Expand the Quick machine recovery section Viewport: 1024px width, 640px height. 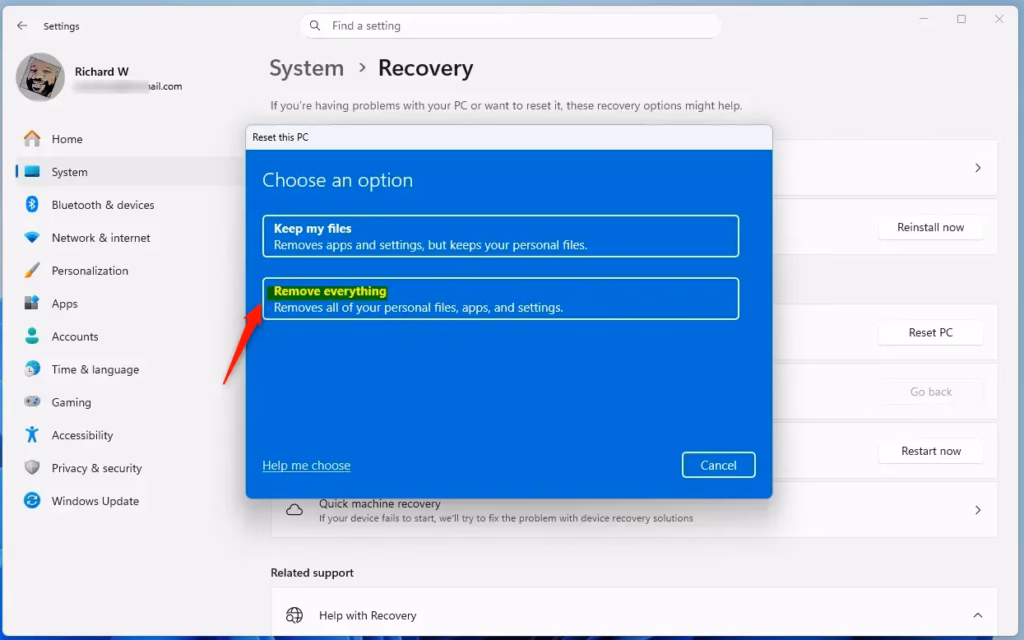click(x=977, y=510)
